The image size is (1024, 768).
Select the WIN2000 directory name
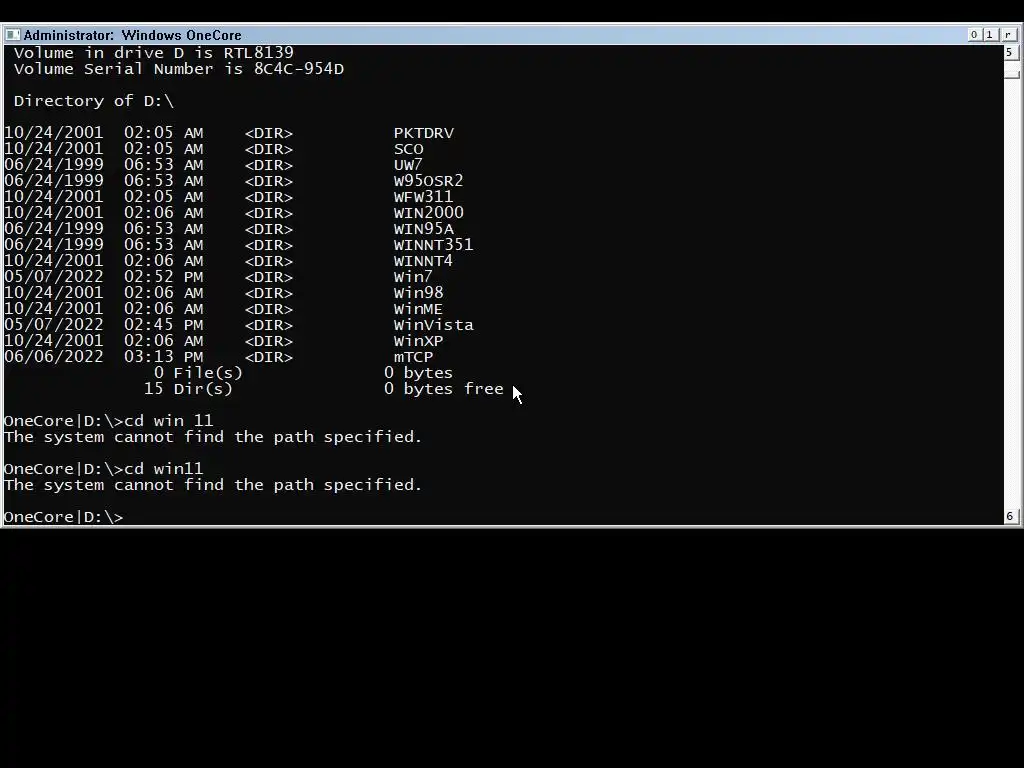(428, 213)
